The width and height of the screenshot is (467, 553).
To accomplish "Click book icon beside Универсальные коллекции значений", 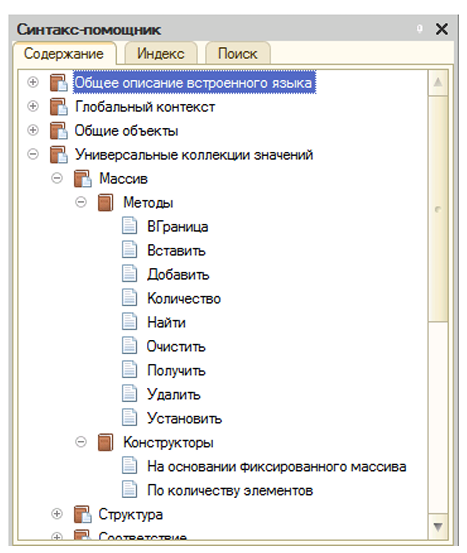I will point(59,154).
